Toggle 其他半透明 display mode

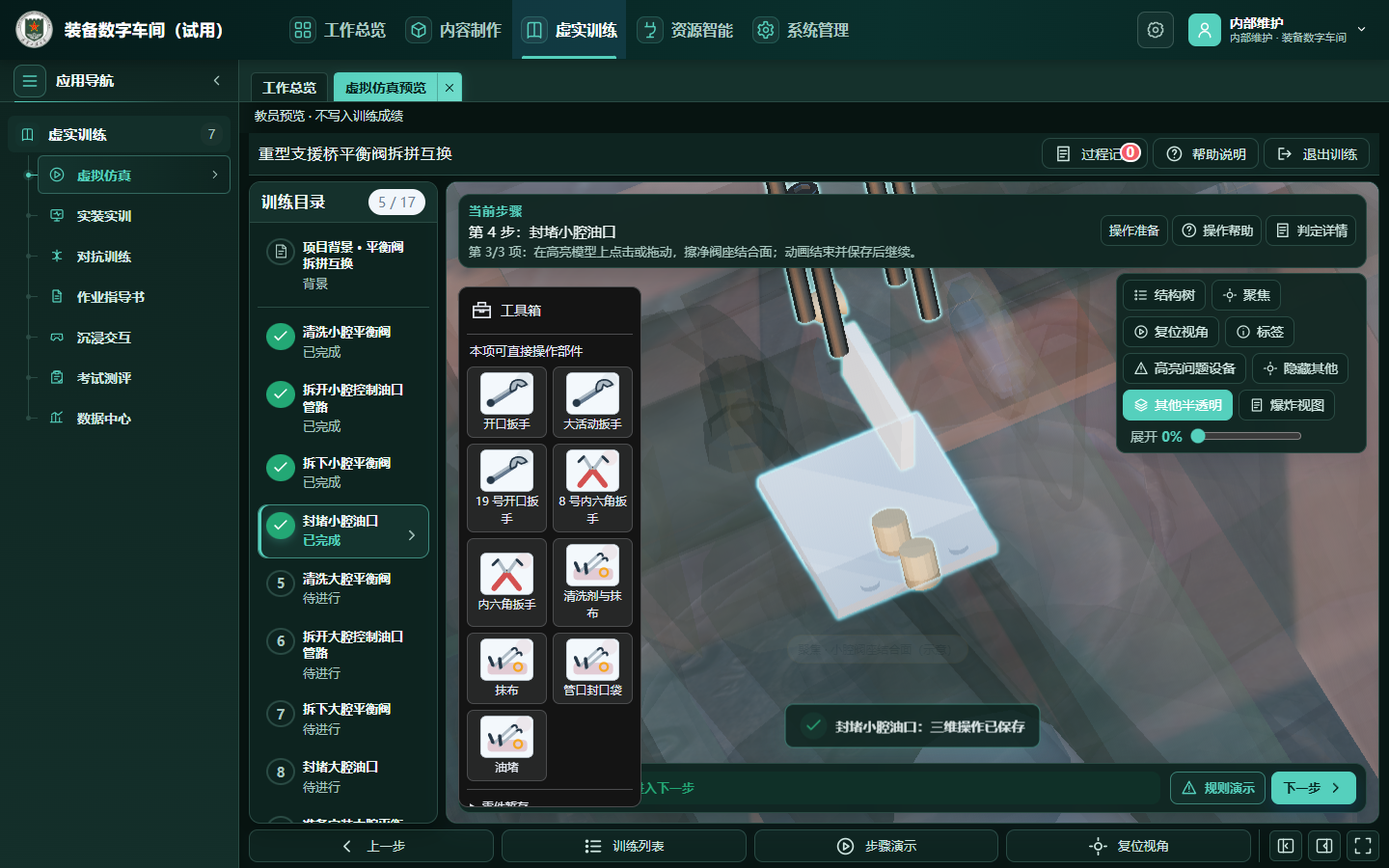pos(1177,405)
